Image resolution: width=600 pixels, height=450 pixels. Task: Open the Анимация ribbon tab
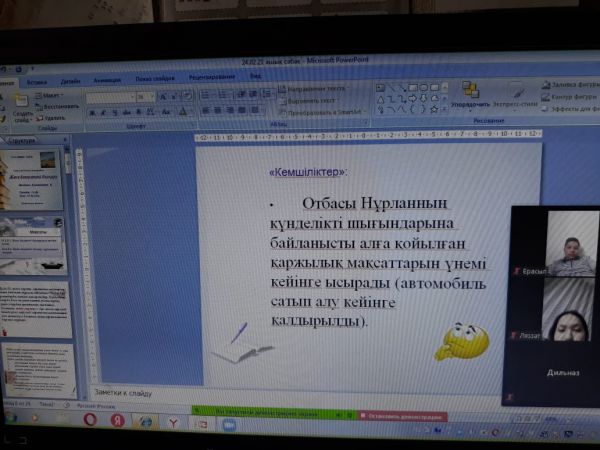pos(107,79)
